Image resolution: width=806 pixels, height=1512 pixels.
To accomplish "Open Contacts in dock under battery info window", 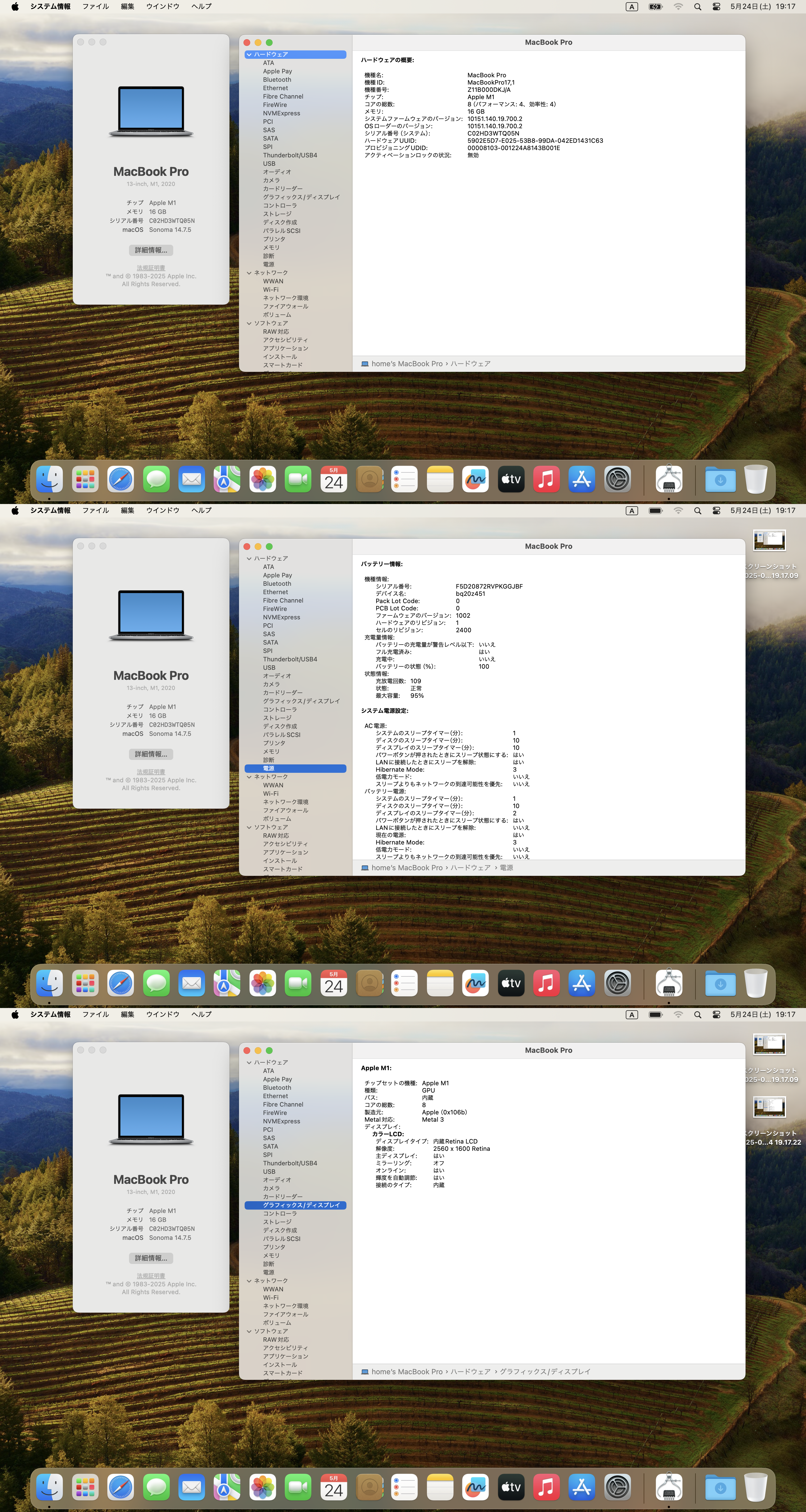I will click(x=370, y=983).
